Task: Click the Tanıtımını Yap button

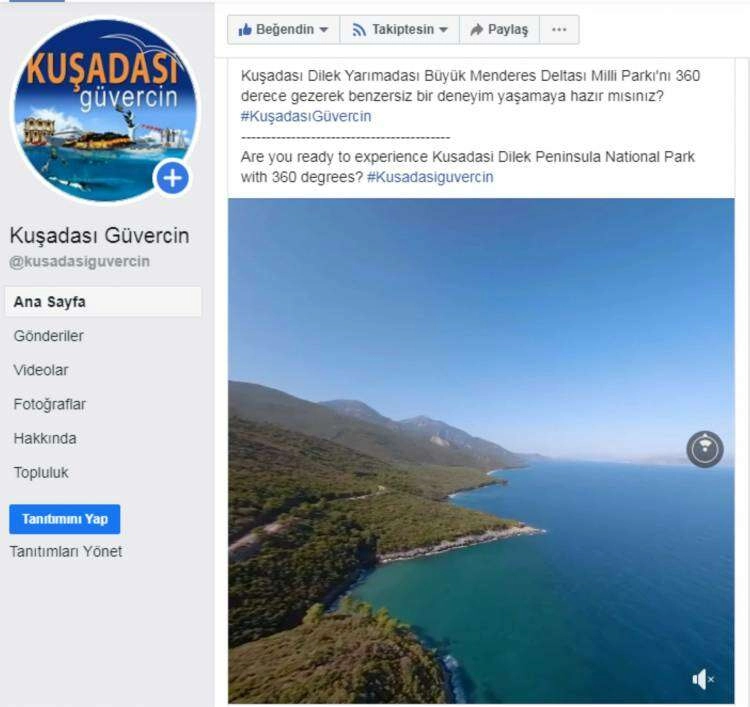Action: pos(65,519)
